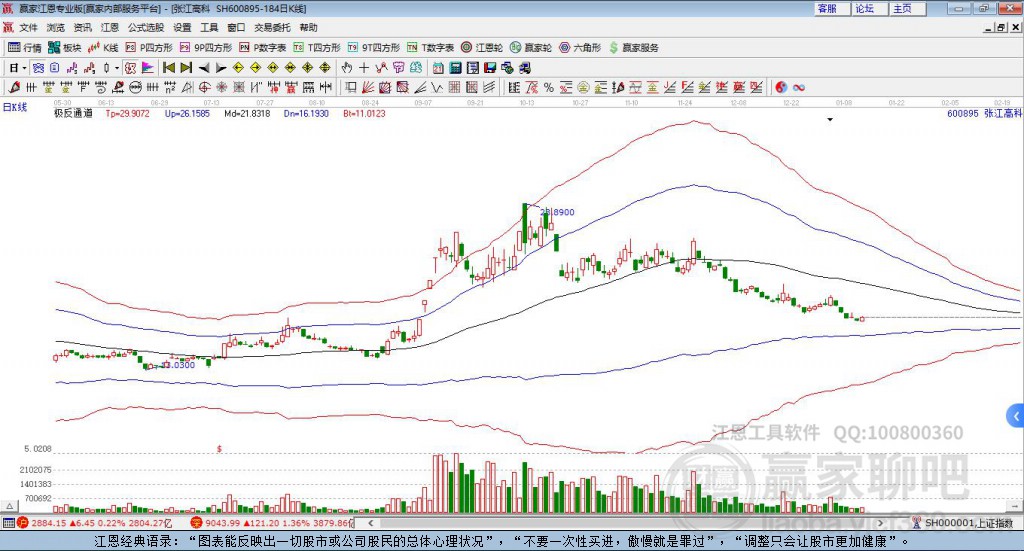Launch the 江恩轮 Gann wheel
The width and height of the screenshot is (1024, 551).
point(482,48)
